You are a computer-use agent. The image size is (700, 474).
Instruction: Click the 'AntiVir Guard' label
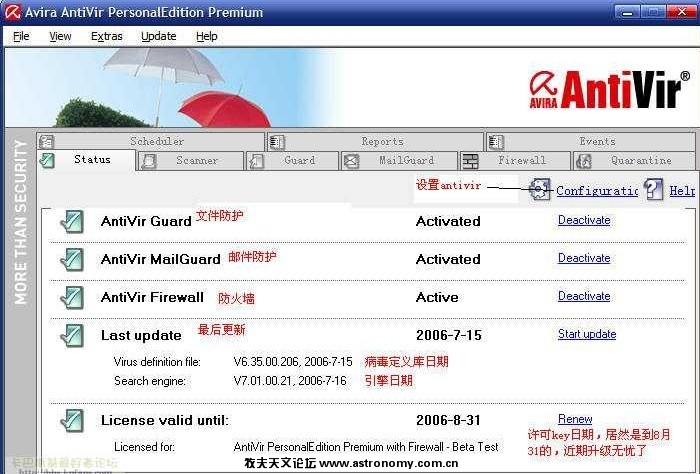(146, 221)
